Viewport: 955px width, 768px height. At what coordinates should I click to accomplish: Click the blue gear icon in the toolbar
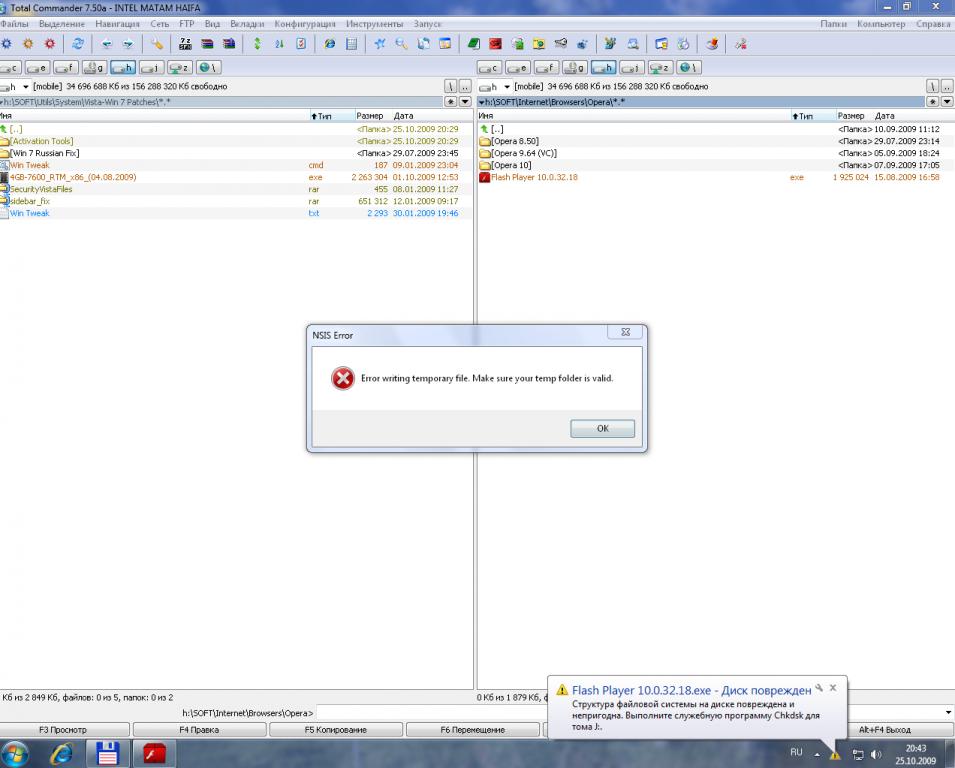(x=6, y=44)
